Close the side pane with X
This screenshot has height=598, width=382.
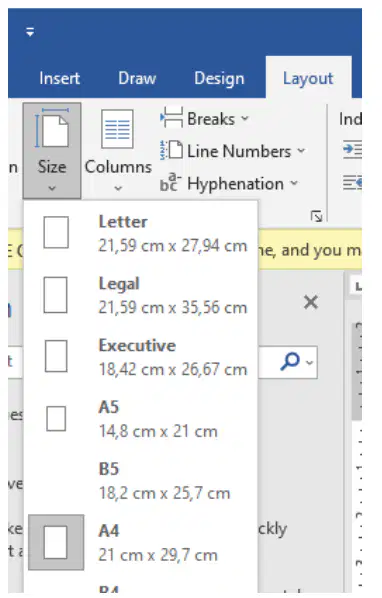[x=311, y=302]
